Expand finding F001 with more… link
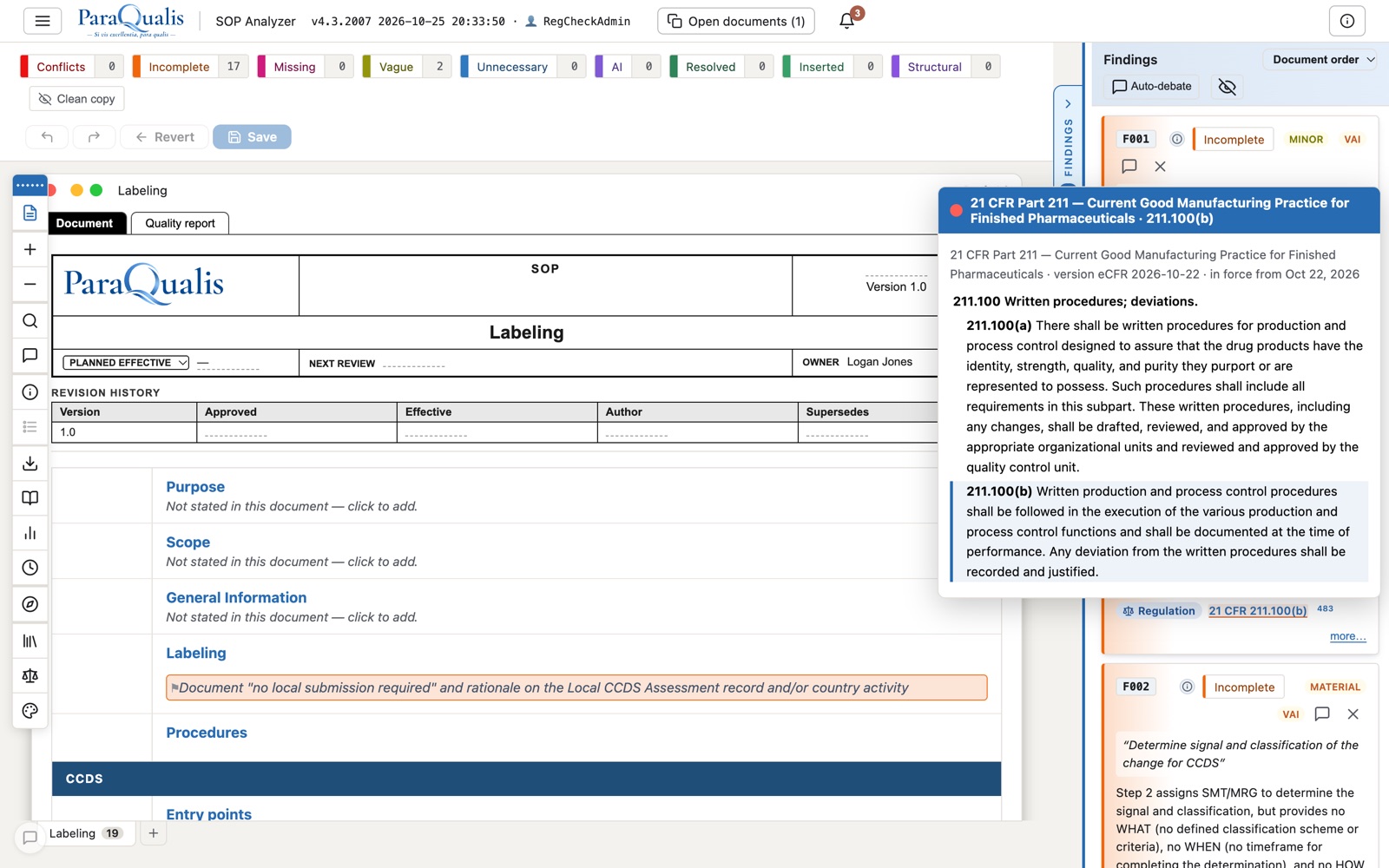 (x=1347, y=636)
